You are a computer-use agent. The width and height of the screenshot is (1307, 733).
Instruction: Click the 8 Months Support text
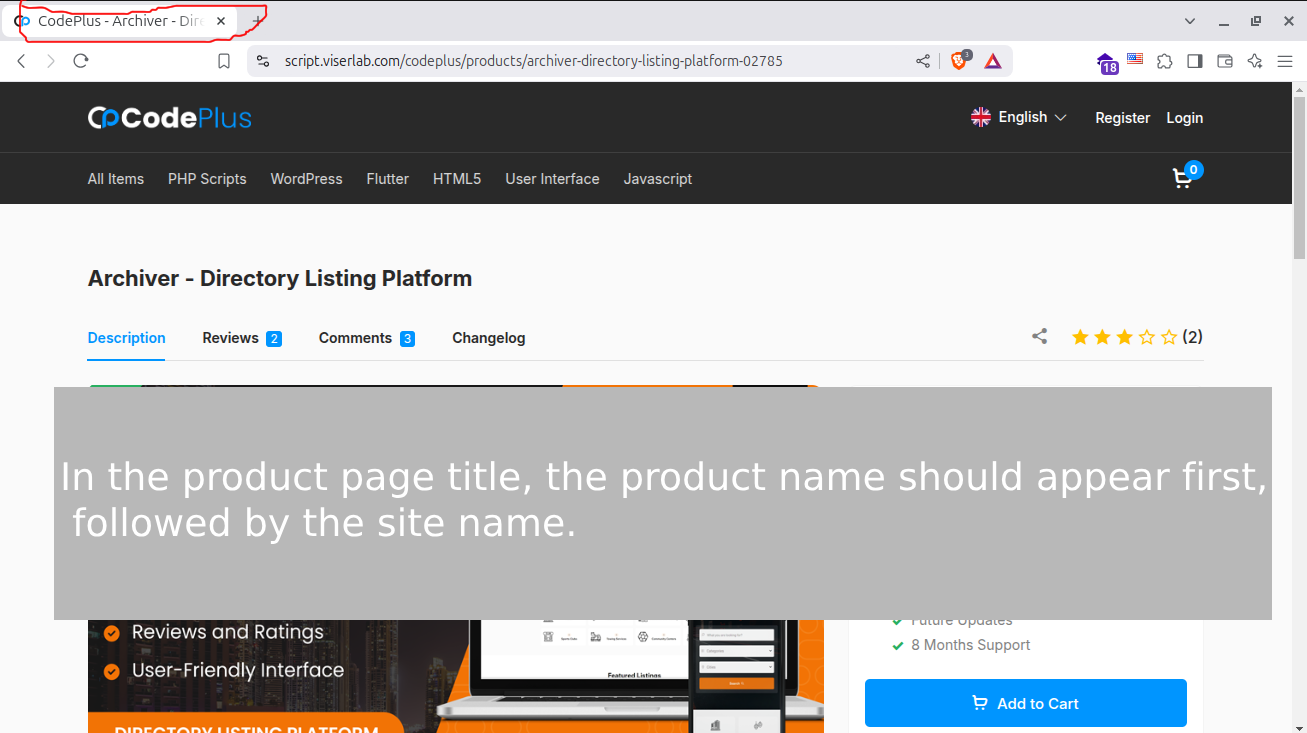970,645
